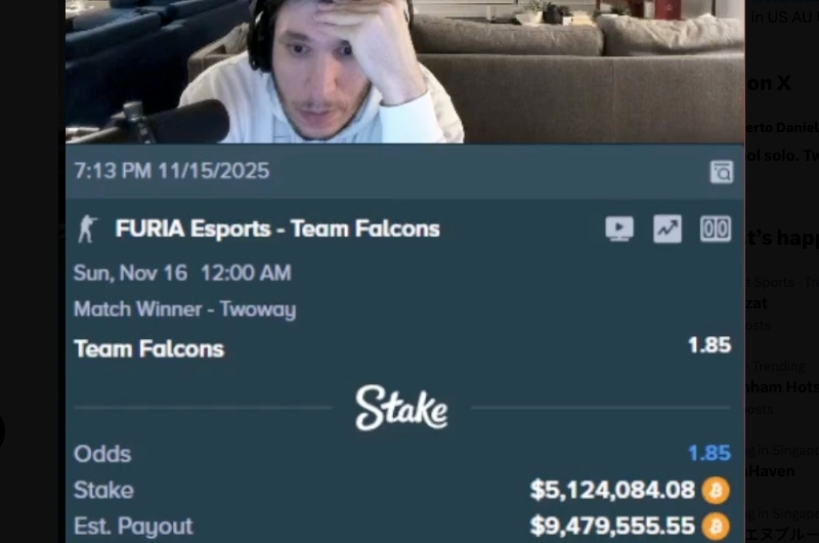Open the bet preview icon beside the timestamp
This screenshot has height=543, width=819.
pyautogui.click(x=721, y=172)
